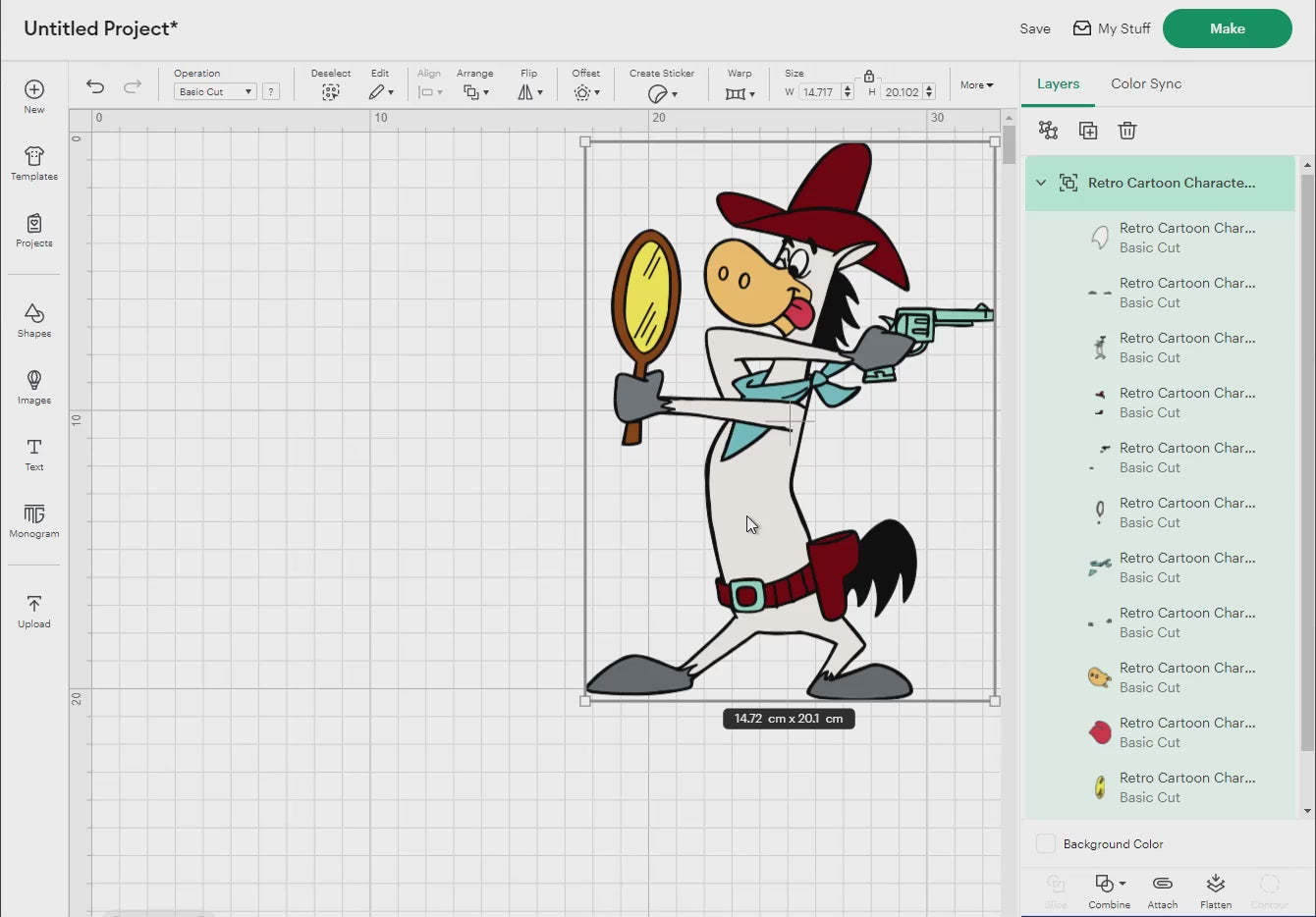Redo the last action
Screen dimensions: 1316x917
(x=133, y=86)
